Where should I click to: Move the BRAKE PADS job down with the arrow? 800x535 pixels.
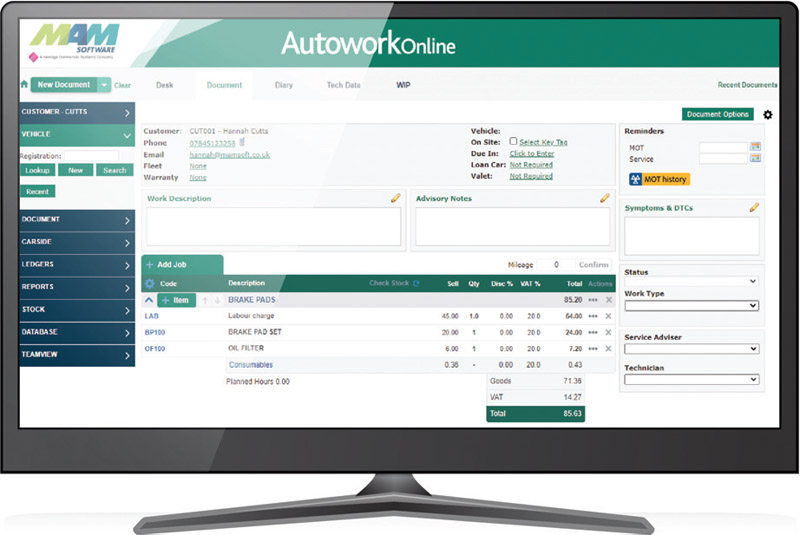[x=217, y=300]
